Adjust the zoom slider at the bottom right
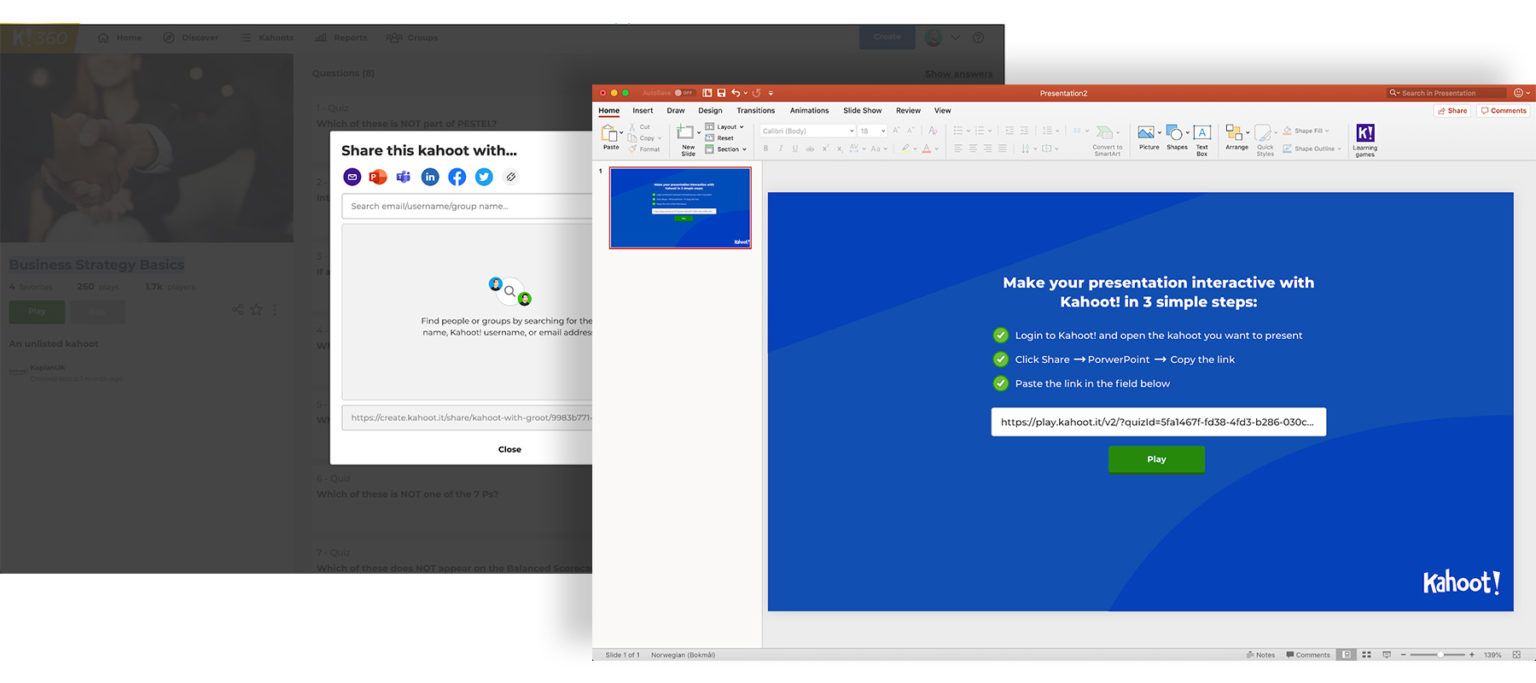This screenshot has height=683, width=1536. click(x=1440, y=654)
